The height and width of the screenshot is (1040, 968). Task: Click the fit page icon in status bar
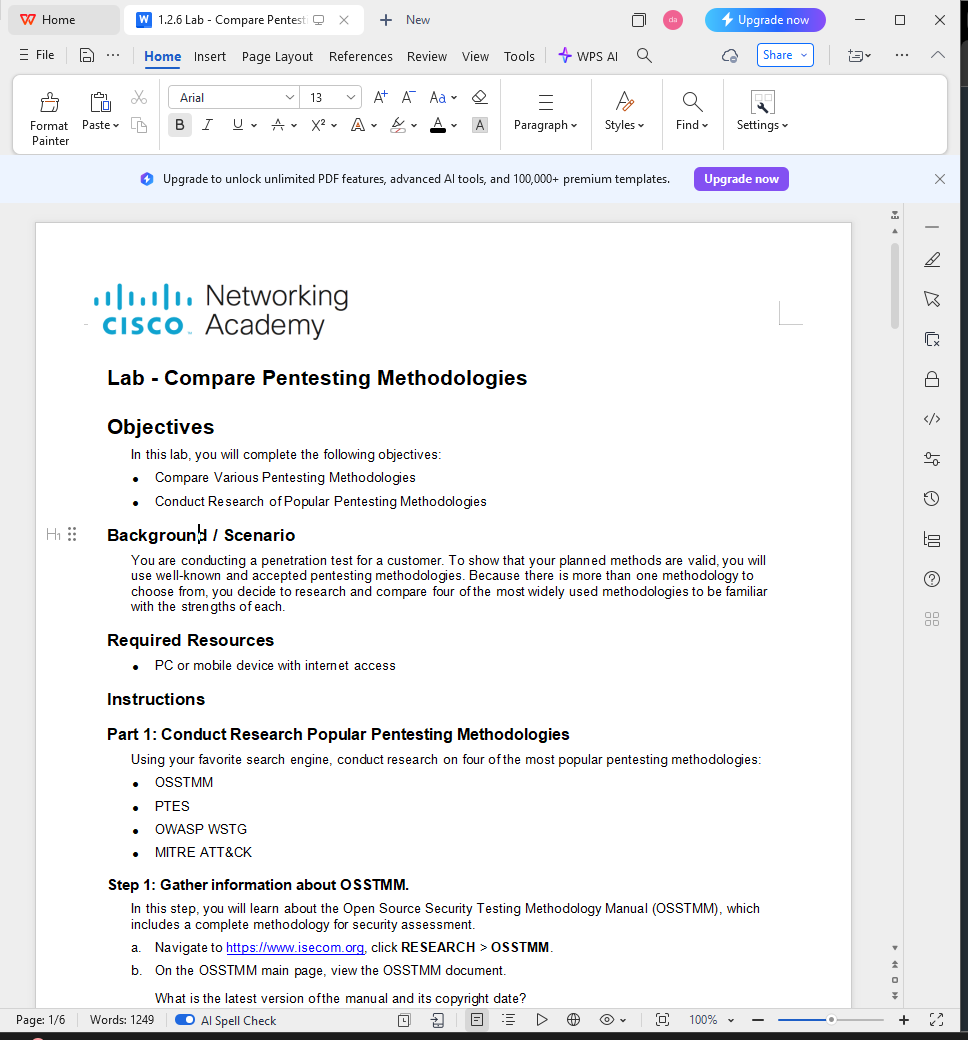(x=662, y=1019)
